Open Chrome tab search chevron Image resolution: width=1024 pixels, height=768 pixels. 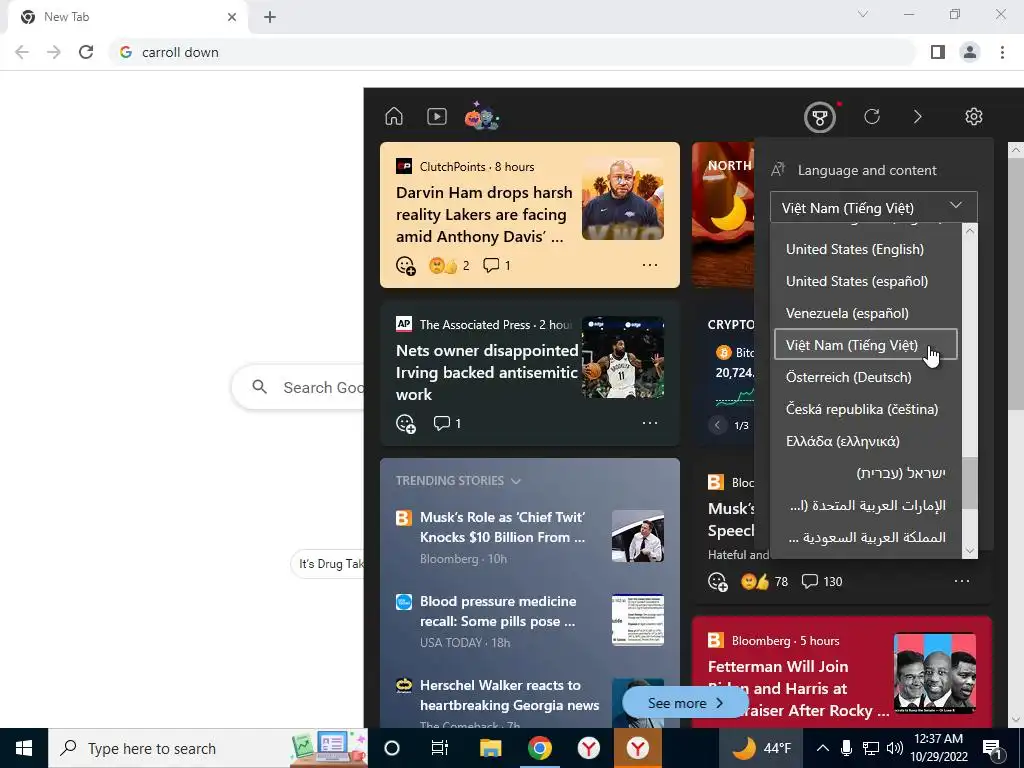click(863, 14)
